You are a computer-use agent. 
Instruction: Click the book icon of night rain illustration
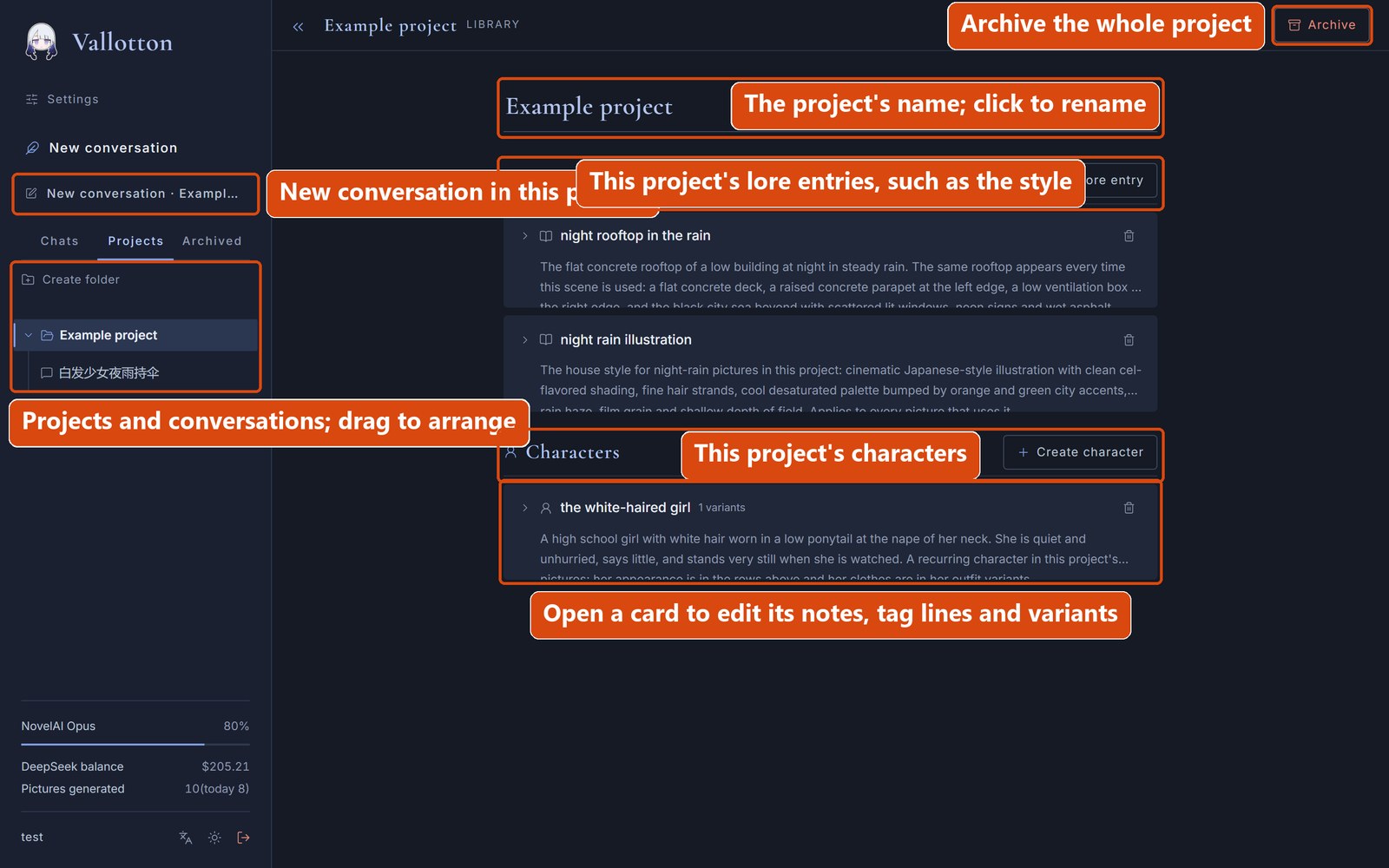tap(545, 339)
